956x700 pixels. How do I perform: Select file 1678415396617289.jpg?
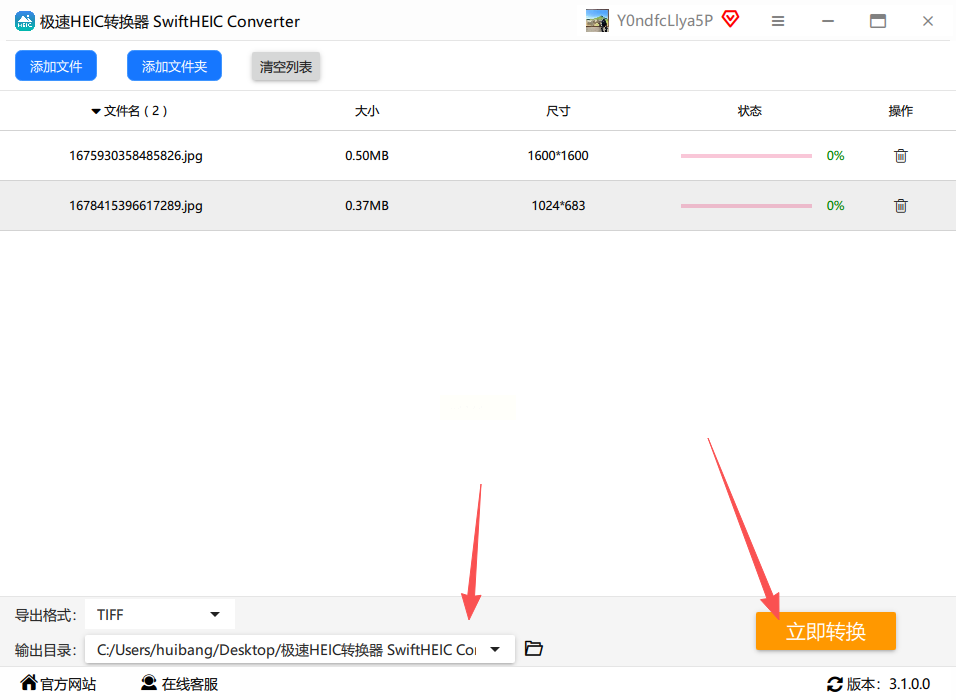pyautogui.click(x=136, y=205)
